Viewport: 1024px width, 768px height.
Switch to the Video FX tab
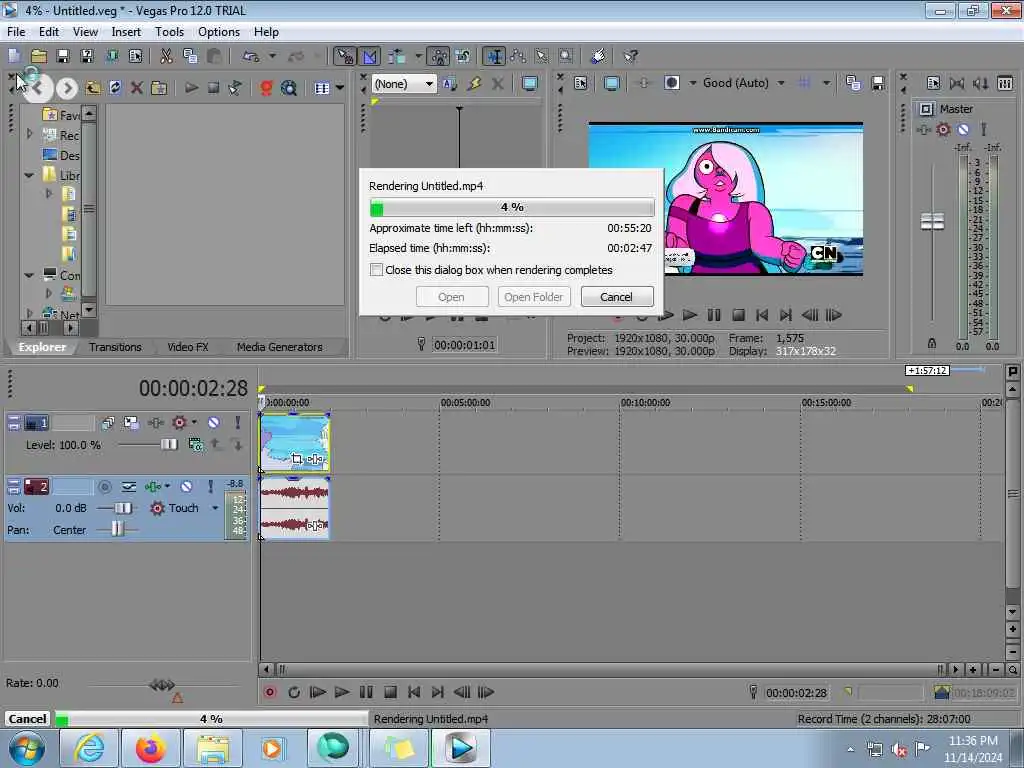(187, 347)
